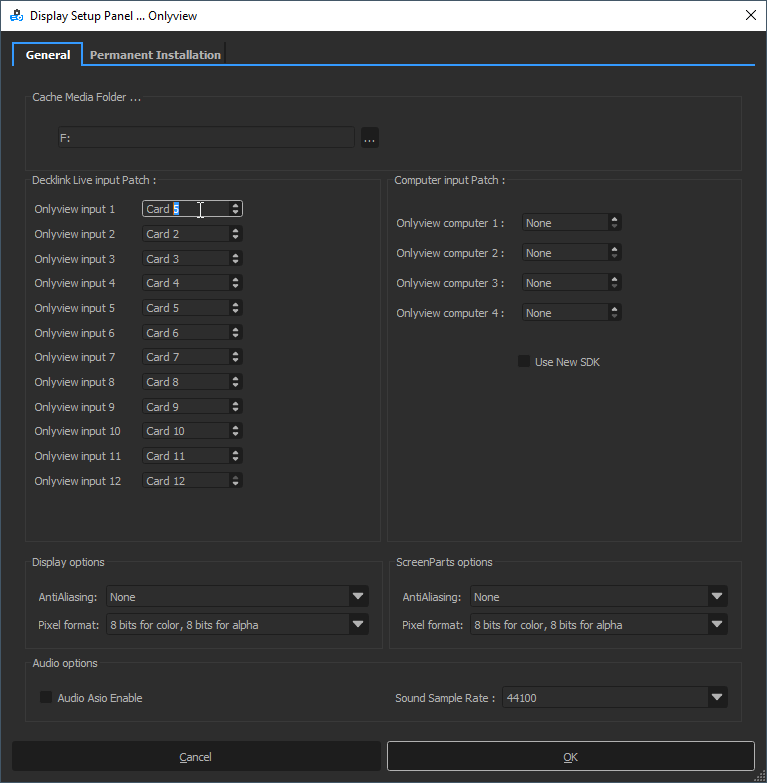
Task: Click the spinner arrows for Onlyview input 1
Action: [235, 209]
